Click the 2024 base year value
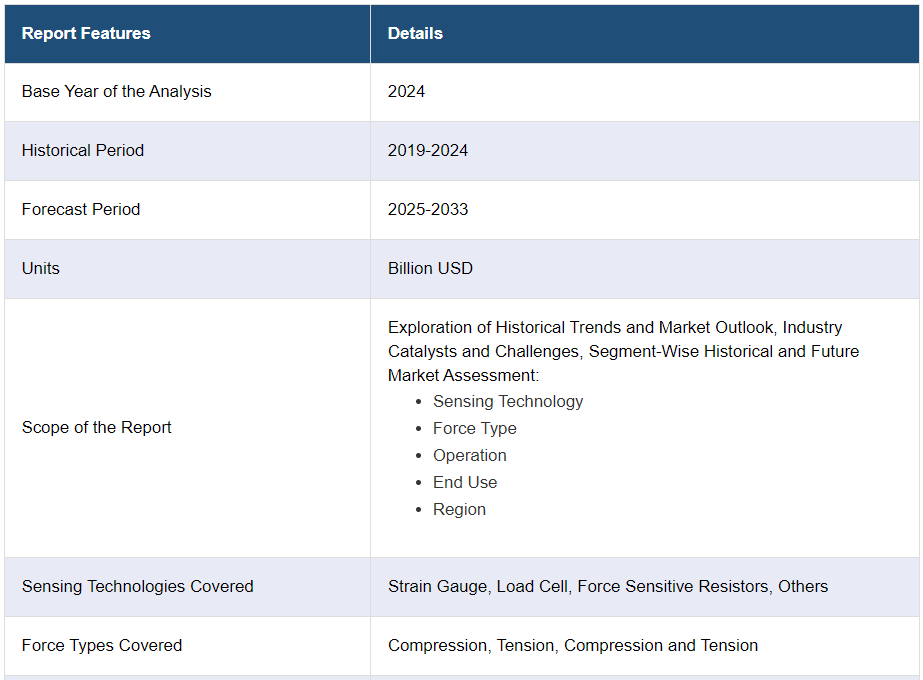Image resolution: width=923 pixels, height=680 pixels. click(x=406, y=92)
